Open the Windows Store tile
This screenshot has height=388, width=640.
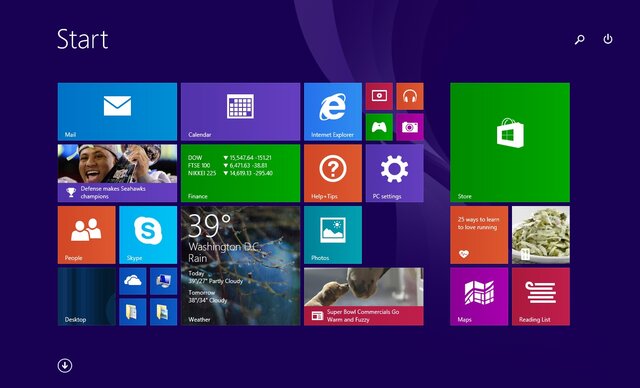coord(510,142)
